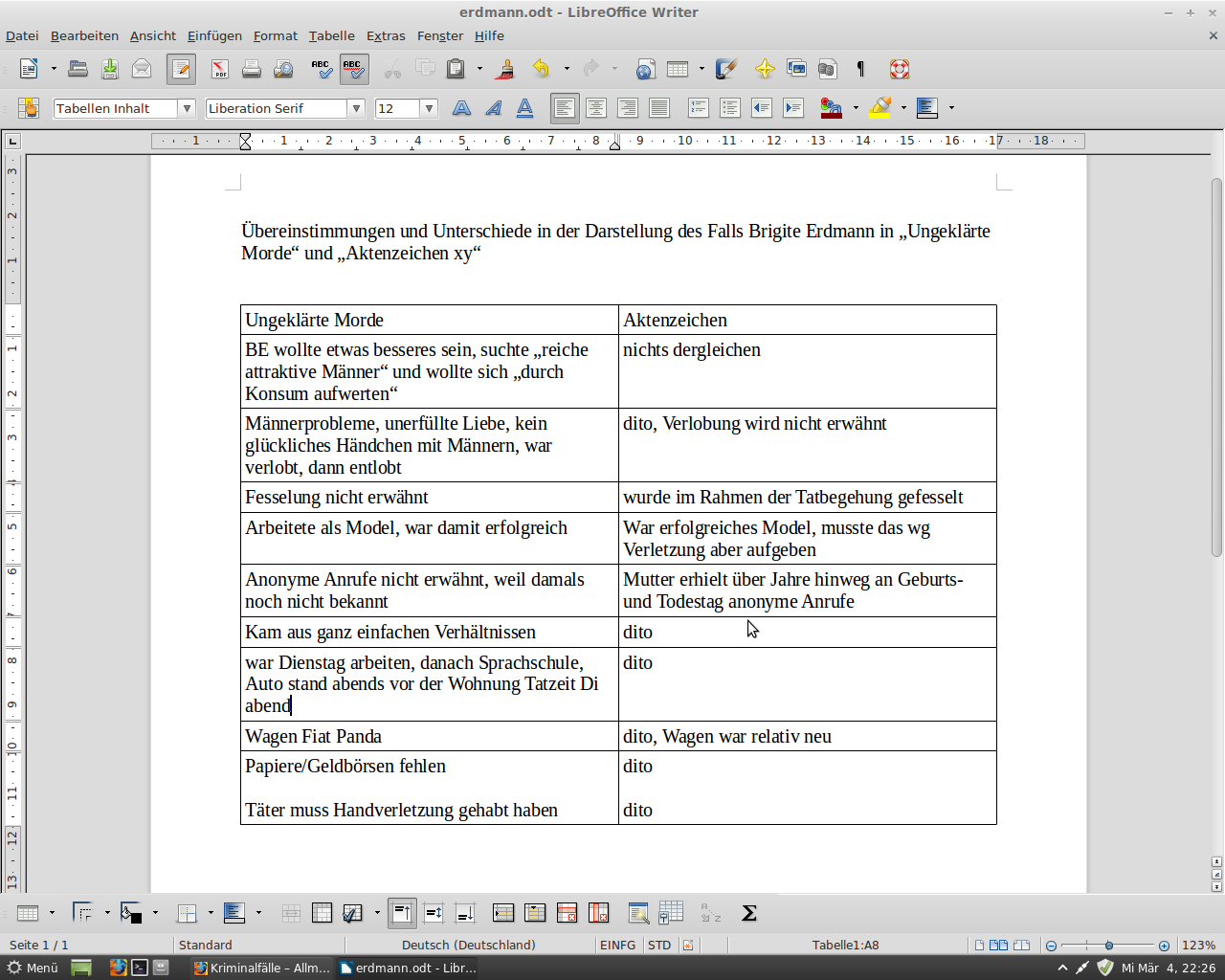Justify the paragraph
Screen dimensions: 1225x980
(x=659, y=108)
